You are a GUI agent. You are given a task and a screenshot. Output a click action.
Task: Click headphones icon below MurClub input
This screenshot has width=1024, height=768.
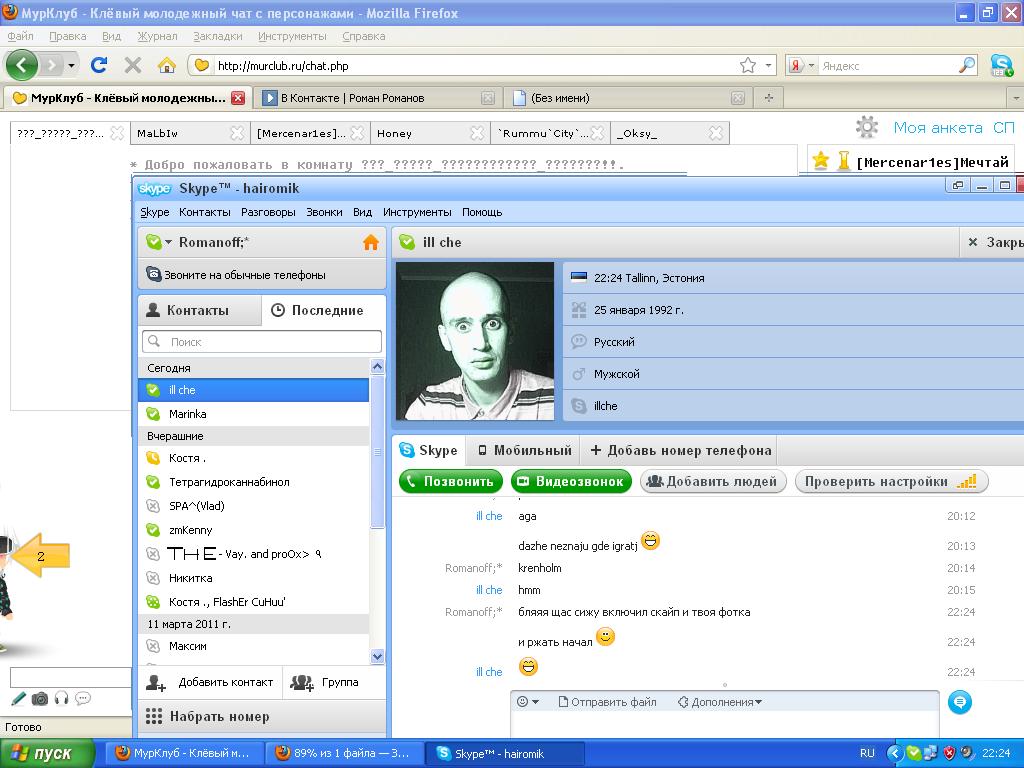[61, 699]
